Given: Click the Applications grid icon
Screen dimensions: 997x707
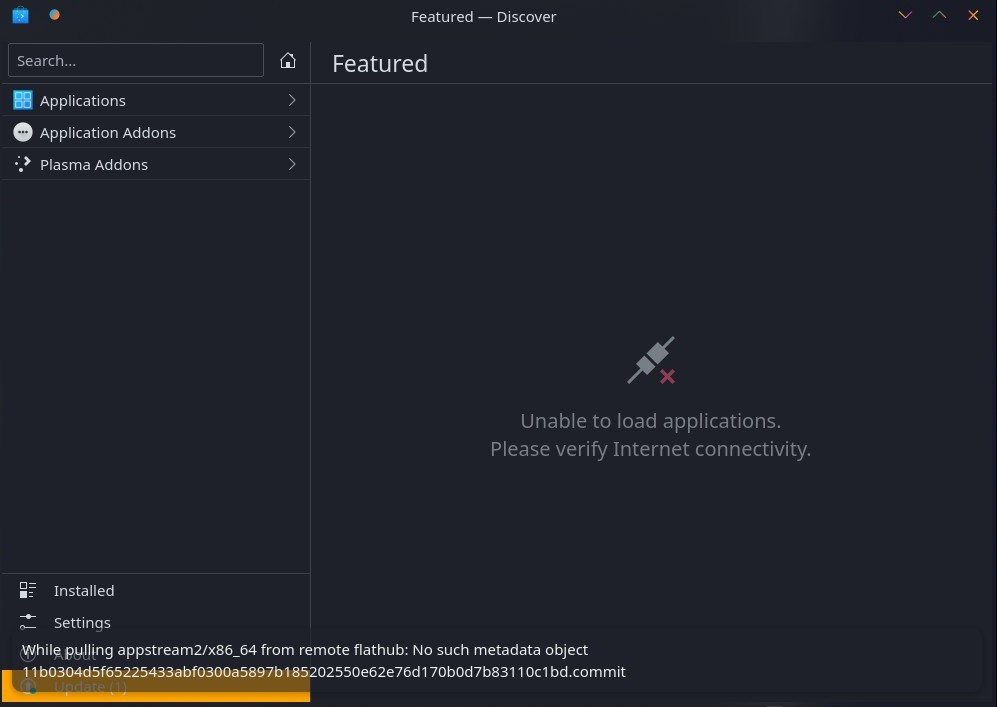Looking at the screenshot, I should (x=23, y=100).
